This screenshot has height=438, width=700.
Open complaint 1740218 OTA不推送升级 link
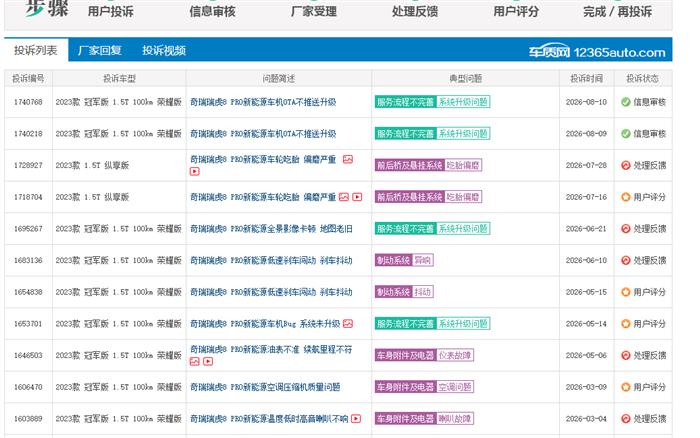tap(263, 133)
